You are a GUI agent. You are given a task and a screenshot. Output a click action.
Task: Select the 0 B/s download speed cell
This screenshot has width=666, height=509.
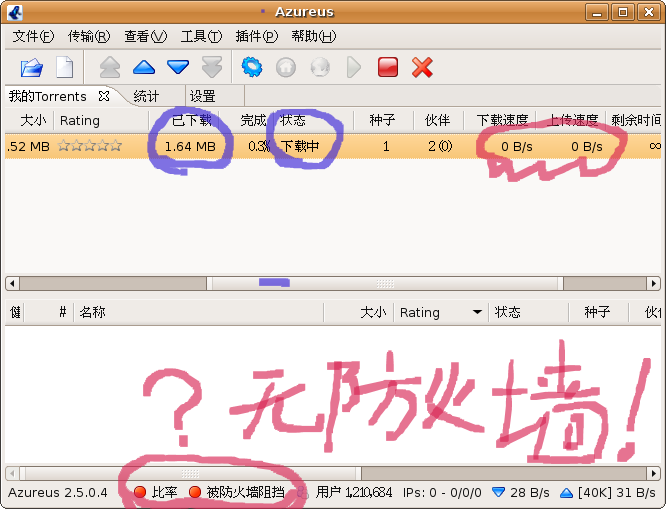point(516,147)
